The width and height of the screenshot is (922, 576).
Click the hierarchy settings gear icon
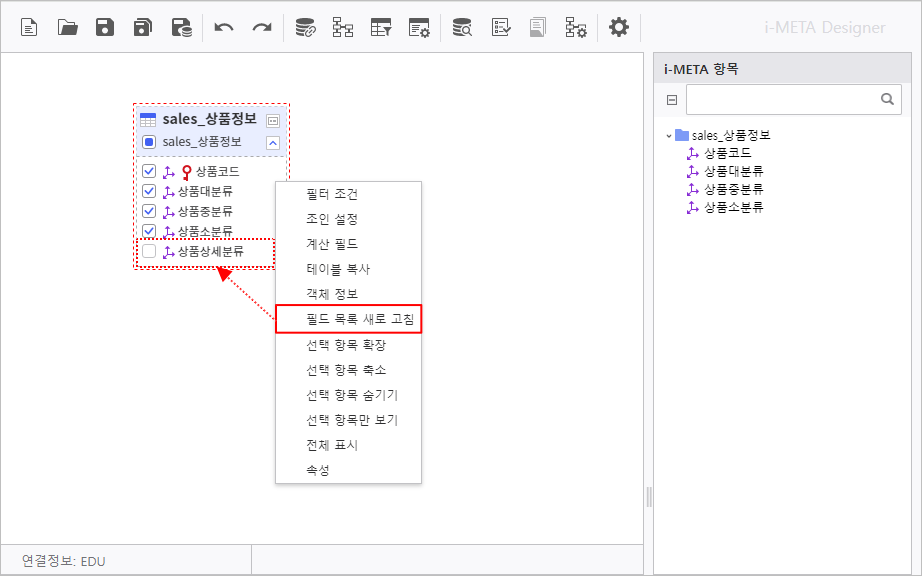pyautogui.click(x=576, y=28)
